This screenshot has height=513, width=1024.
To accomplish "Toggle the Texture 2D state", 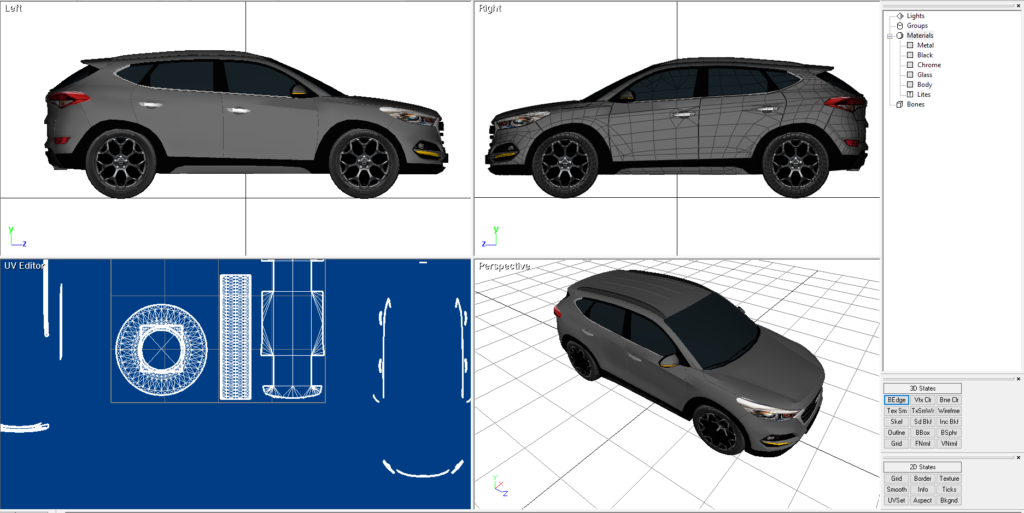I will point(949,479).
